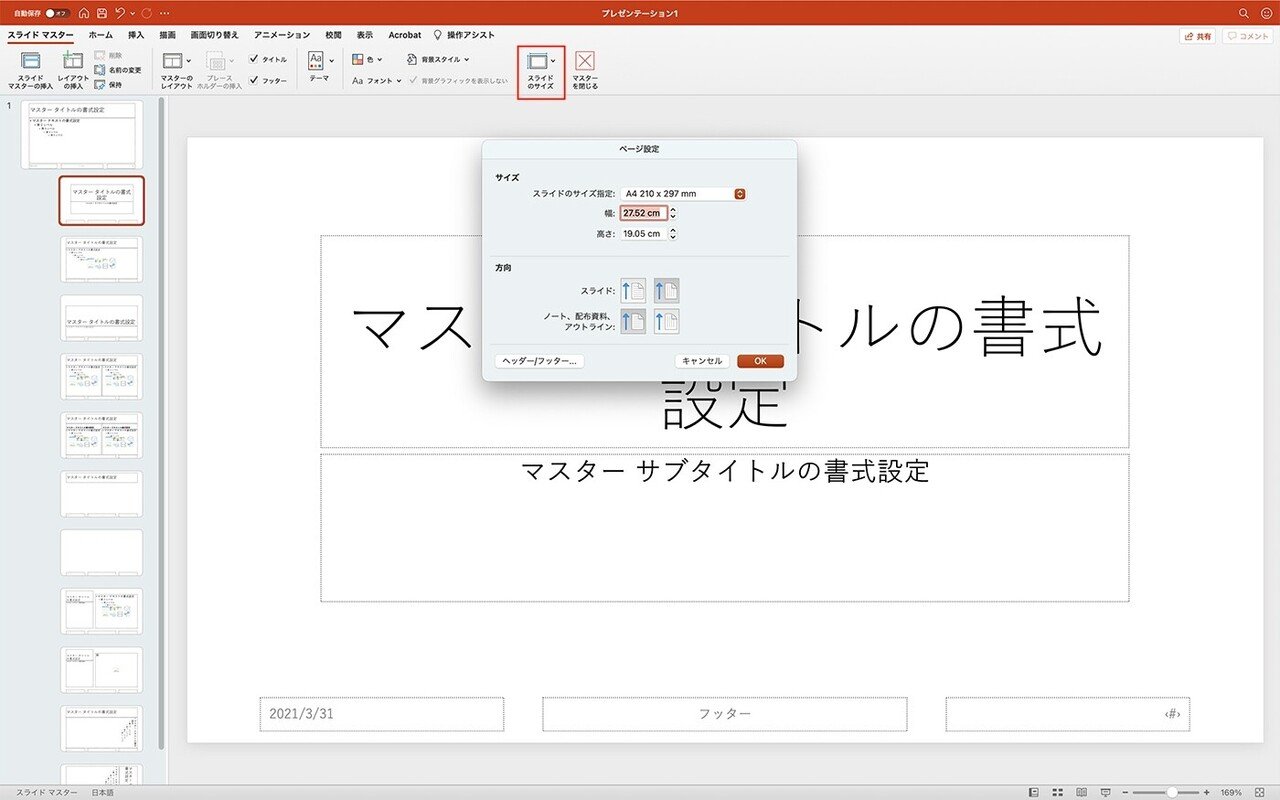Select portrait orientation for スライド
This screenshot has width=1280, height=800.
point(633,290)
